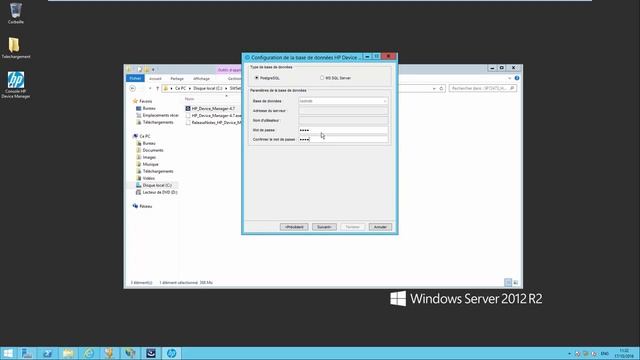Screen dimensions: 640x360
Task: Select Images under Ce PC
Action: 146,157
